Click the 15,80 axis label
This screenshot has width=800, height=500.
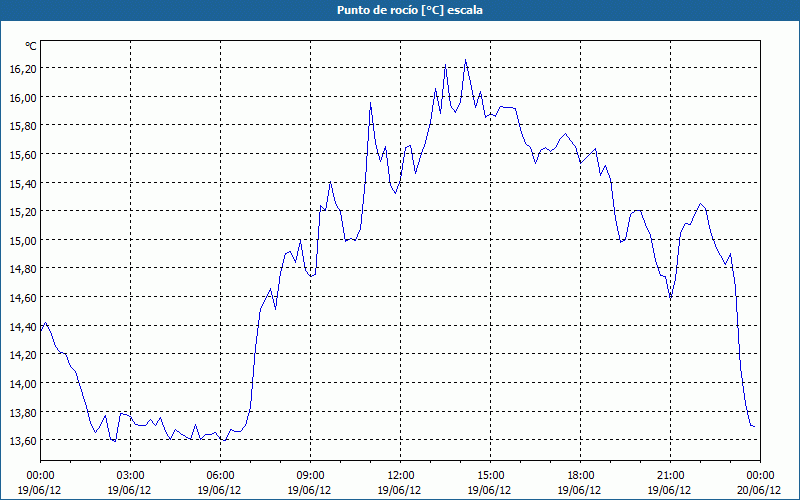[23, 126]
